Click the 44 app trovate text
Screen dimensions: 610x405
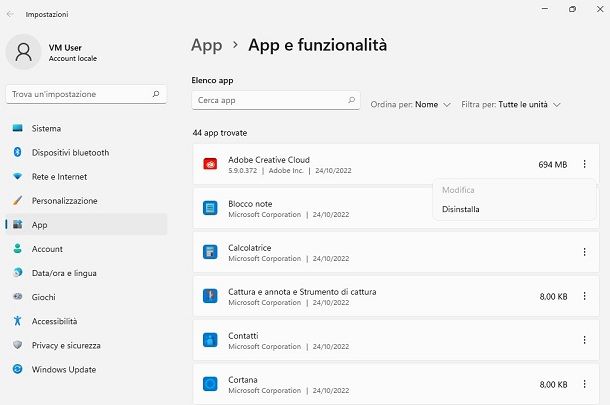[x=219, y=133]
